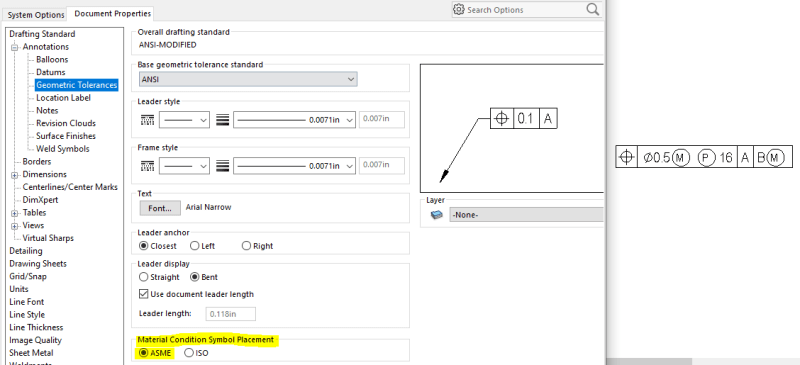
Task: Open Base geometric tolerance standard dropdown
Action: pos(248,79)
